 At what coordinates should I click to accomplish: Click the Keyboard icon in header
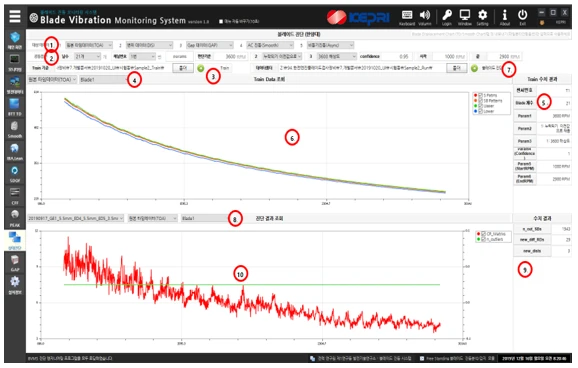point(407,17)
